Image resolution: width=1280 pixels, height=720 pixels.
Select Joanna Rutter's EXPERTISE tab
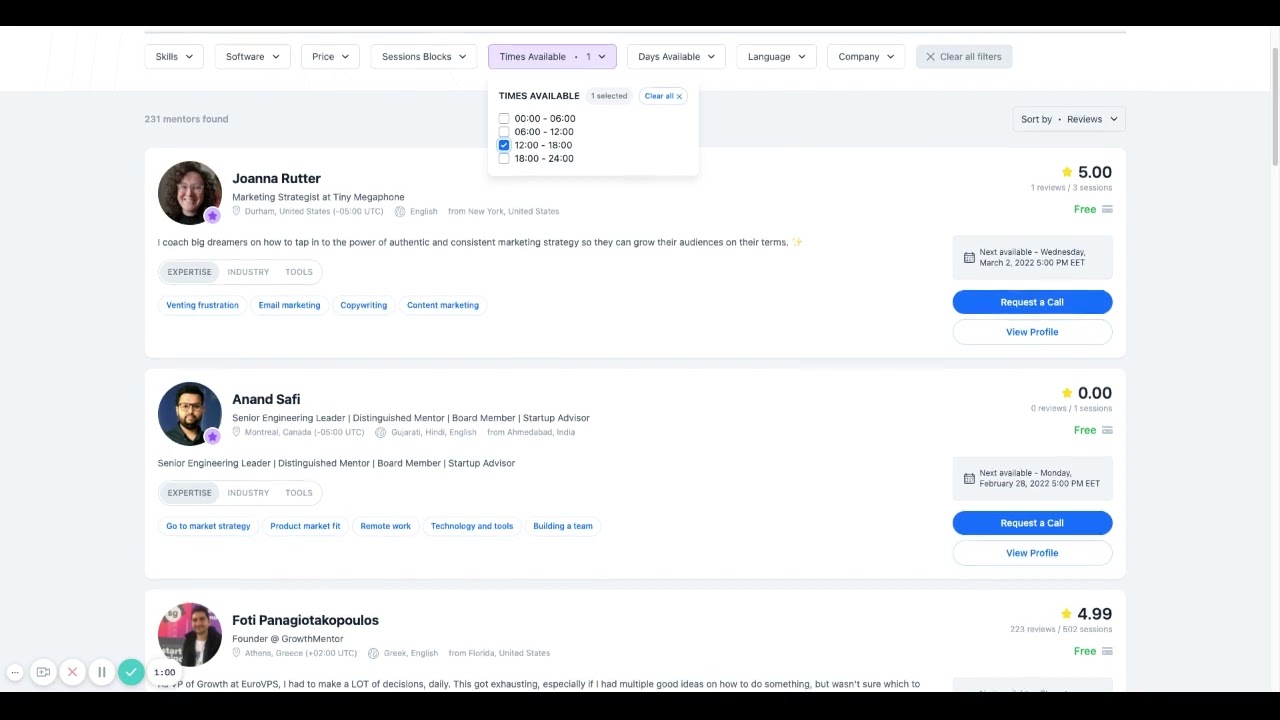(x=189, y=272)
